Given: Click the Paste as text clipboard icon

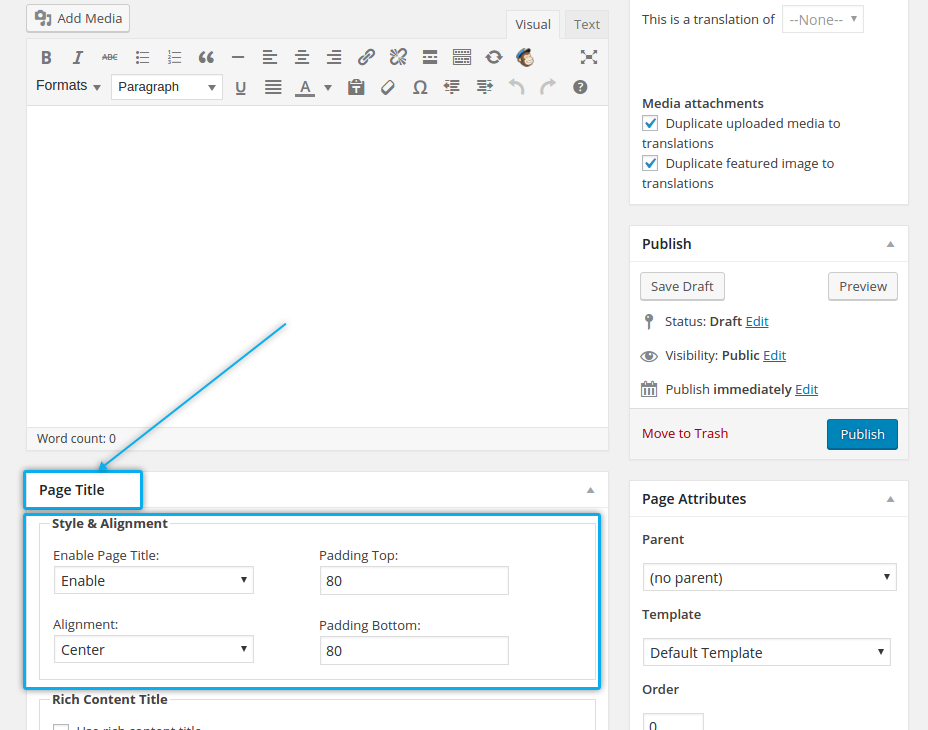Looking at the screenshot, I should point(356,87).
